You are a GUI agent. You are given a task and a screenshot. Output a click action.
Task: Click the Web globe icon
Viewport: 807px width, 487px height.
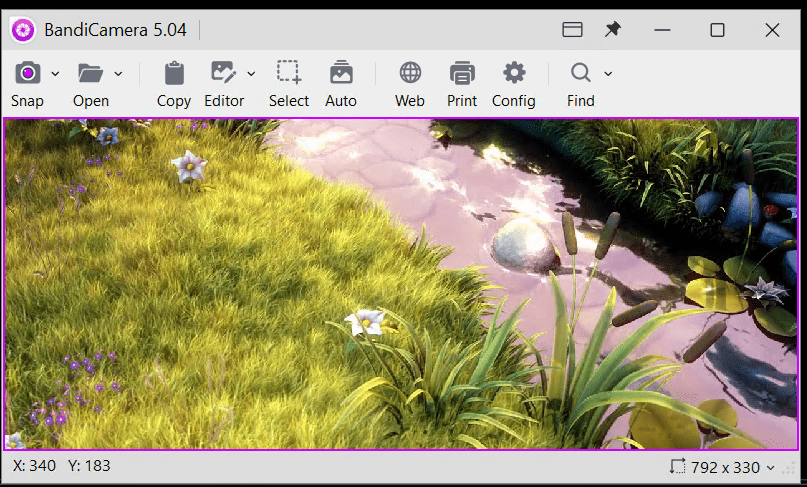410,73
